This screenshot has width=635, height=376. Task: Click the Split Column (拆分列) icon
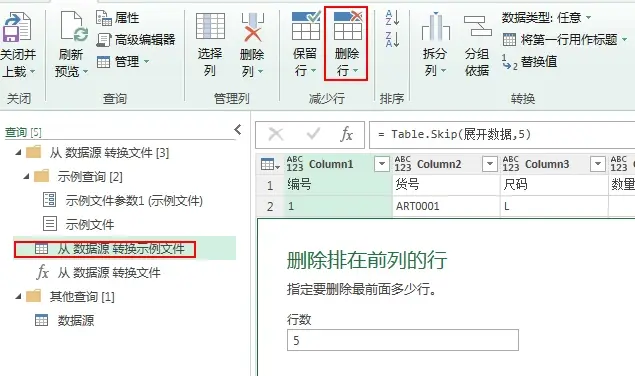[435, 27]
